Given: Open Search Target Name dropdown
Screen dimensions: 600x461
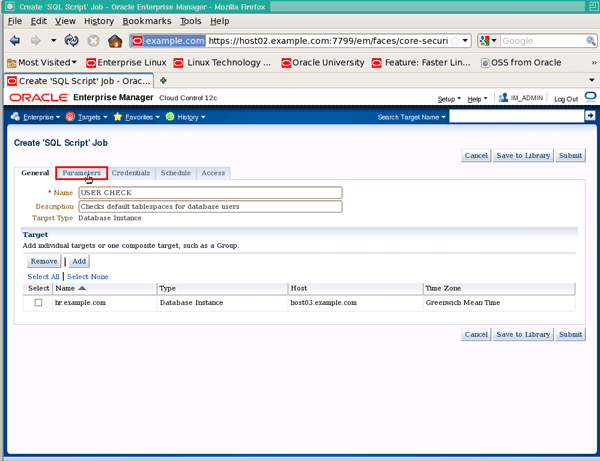Looking at the screenshot, I should click(411, 117).
